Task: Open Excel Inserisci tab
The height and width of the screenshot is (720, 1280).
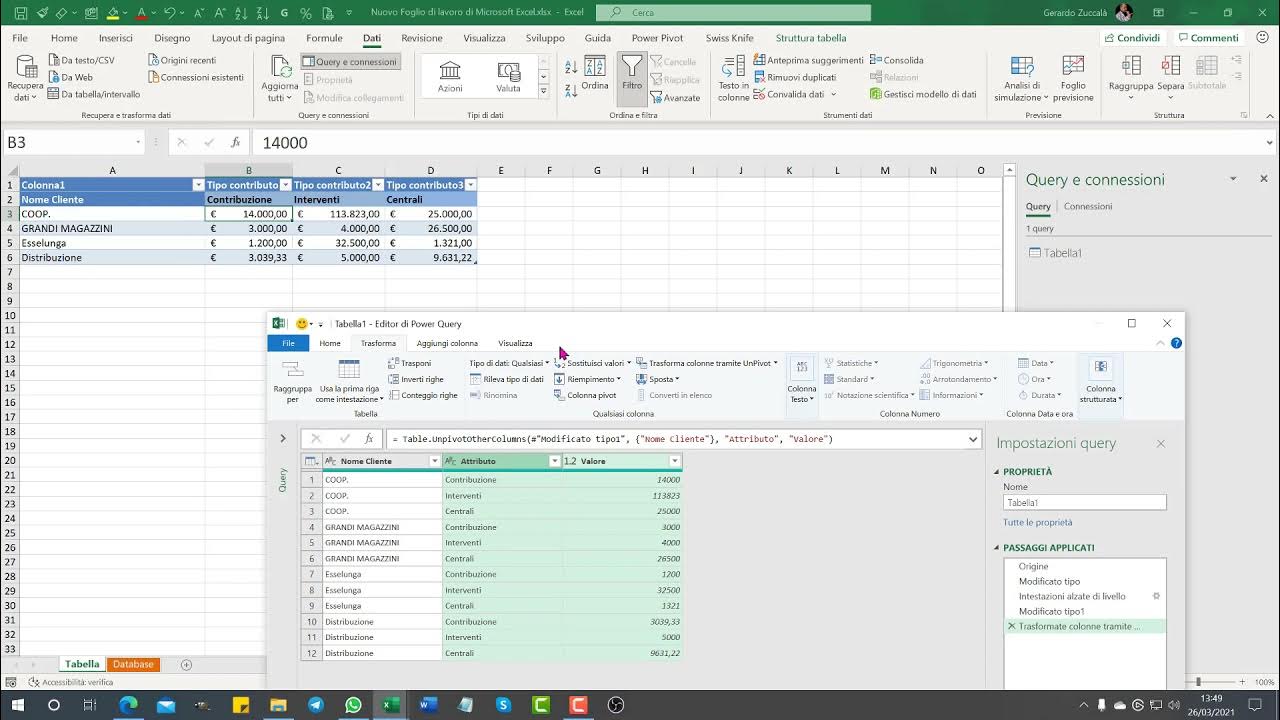Action: (116, 38)
